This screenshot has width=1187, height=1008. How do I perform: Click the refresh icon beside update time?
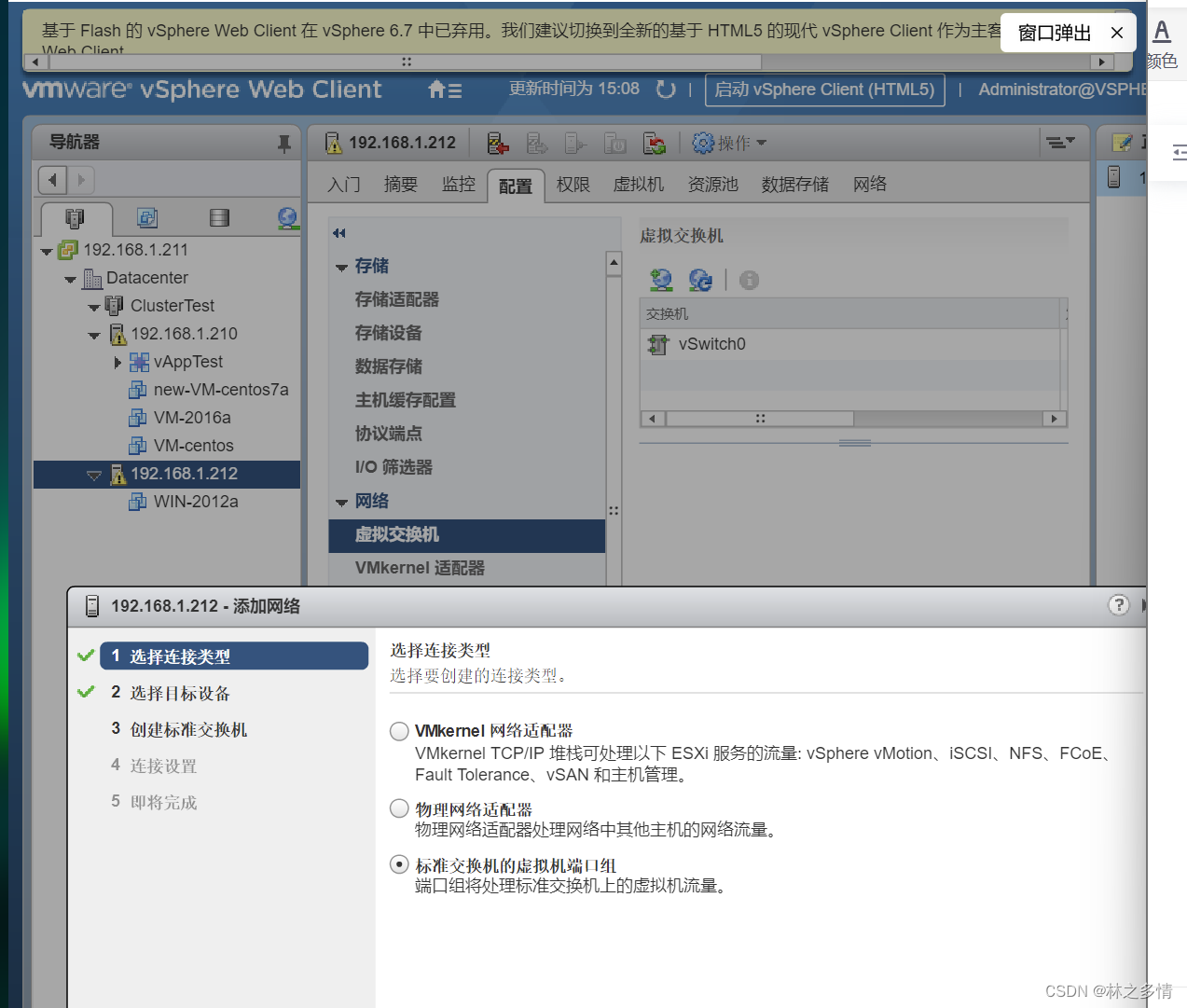(666, 90)
